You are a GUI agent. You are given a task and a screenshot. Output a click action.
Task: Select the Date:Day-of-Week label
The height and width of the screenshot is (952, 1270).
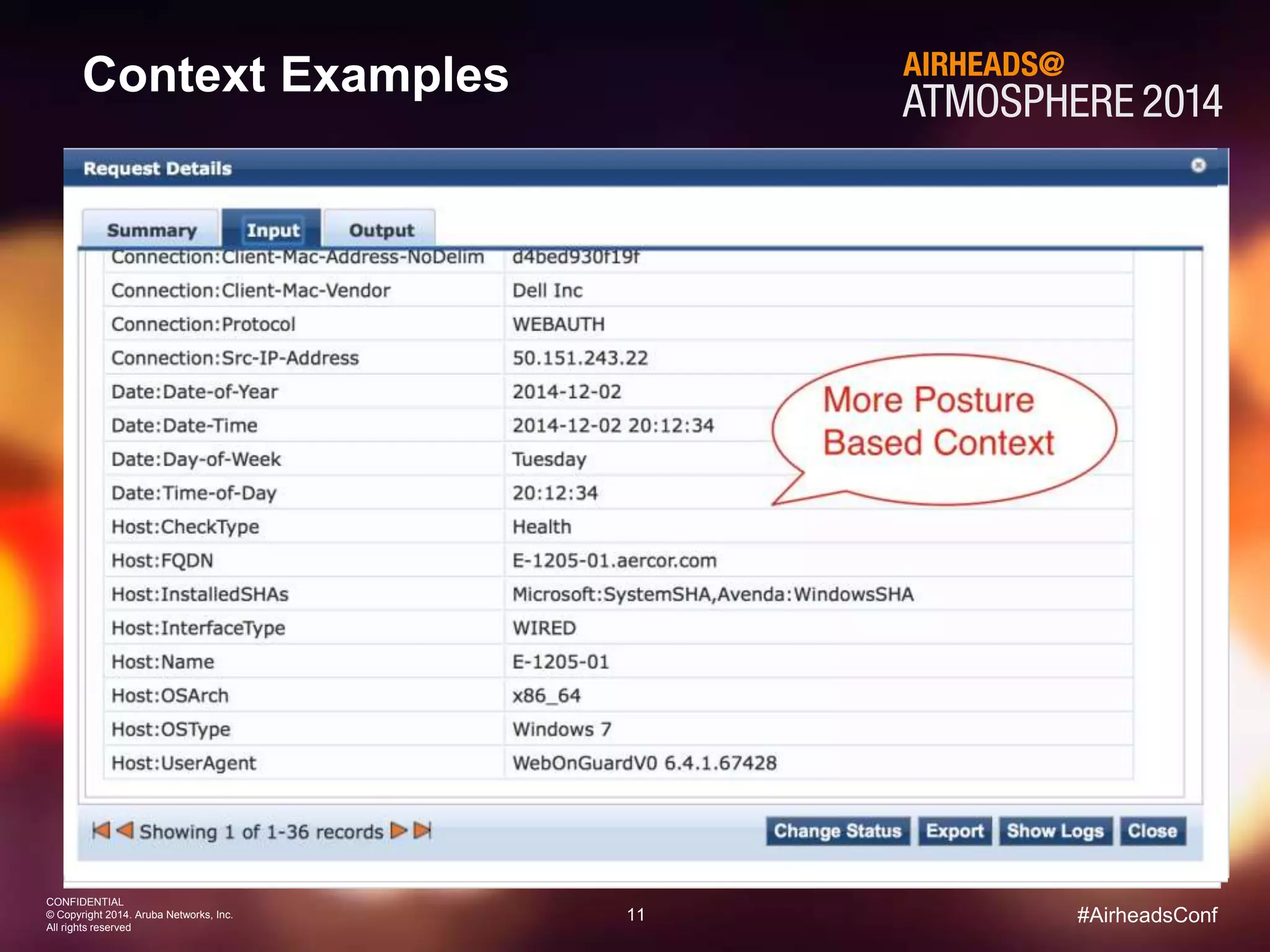click(196, 459)
